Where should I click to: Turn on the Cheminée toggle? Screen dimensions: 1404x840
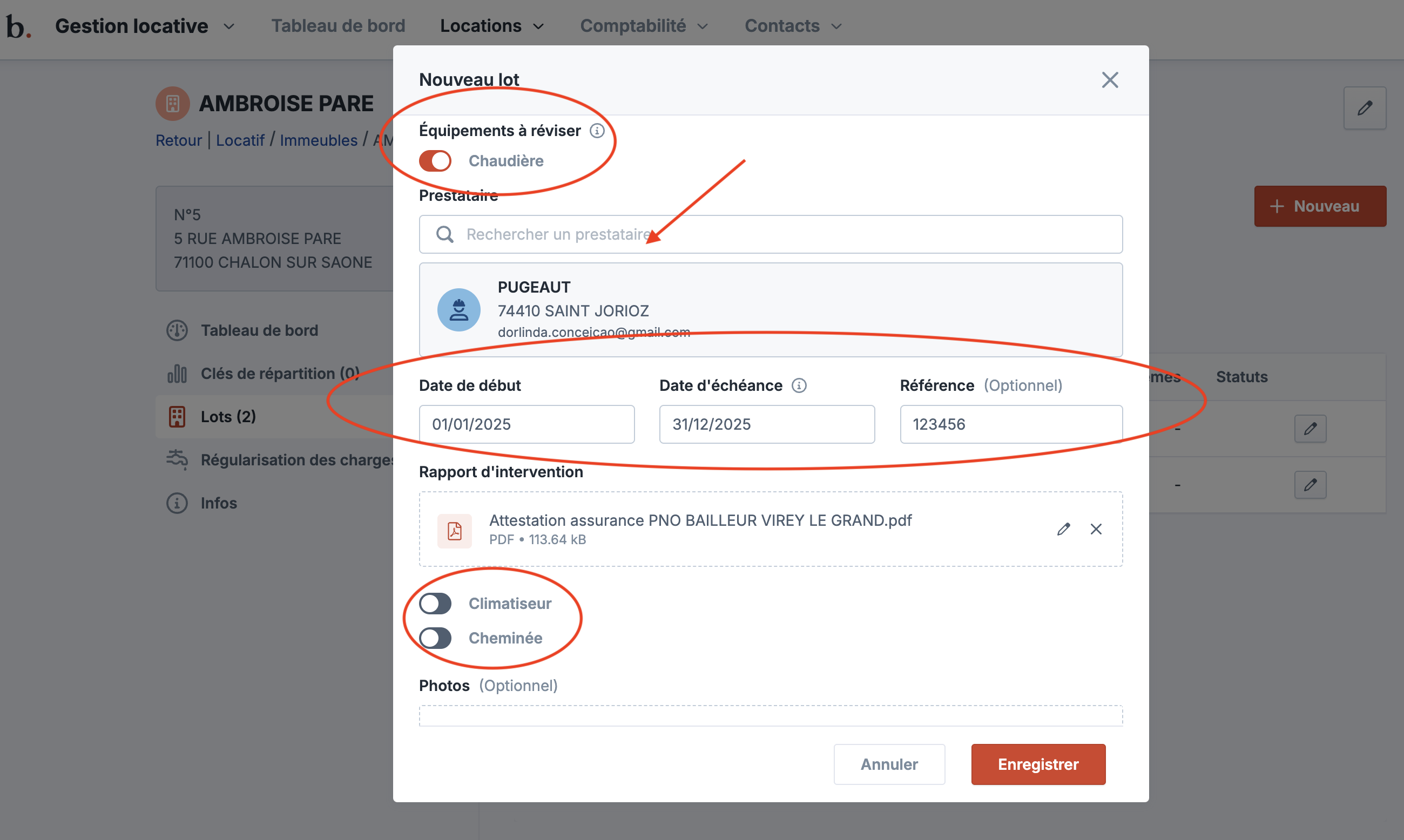pyautogui.click(x=435, y=638)
